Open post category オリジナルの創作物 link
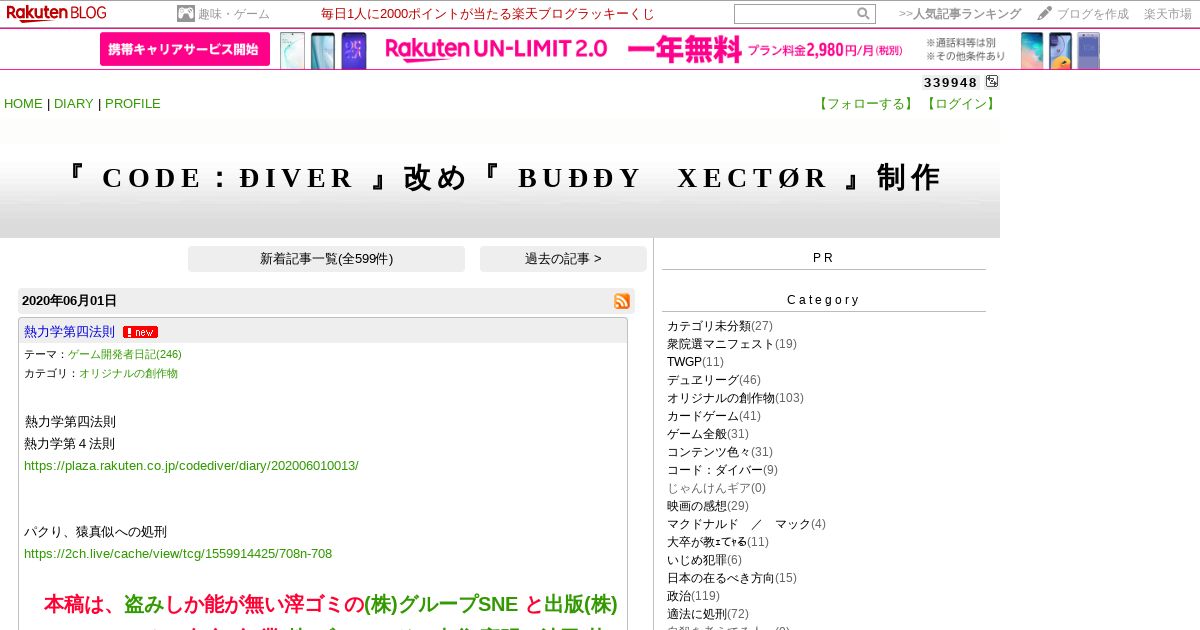The height and width of the screenshot is (630, 1200). [128, 373]
